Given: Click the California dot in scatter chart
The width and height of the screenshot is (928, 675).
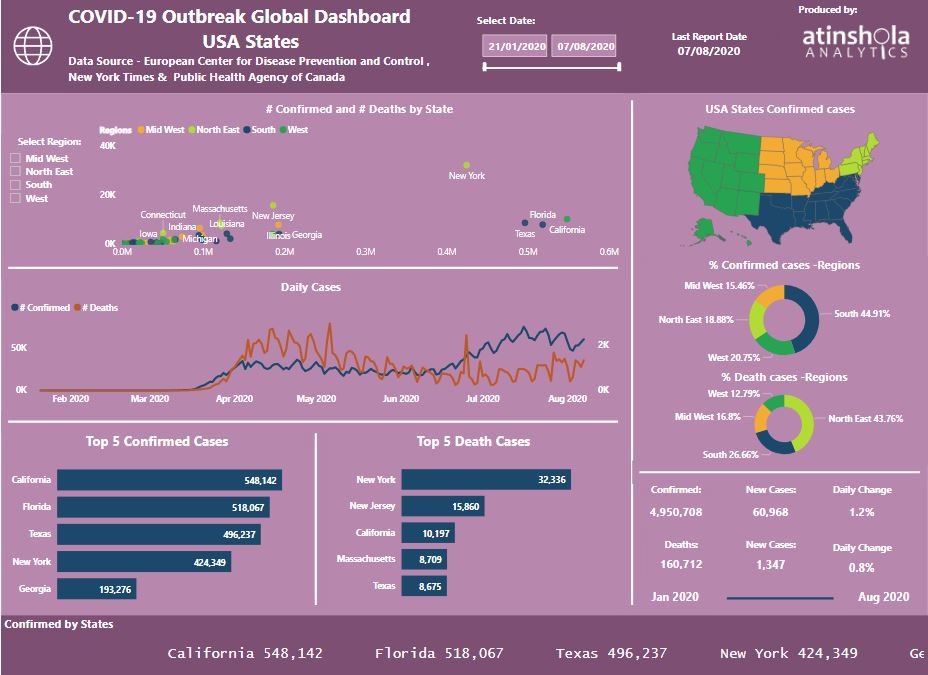Looking at the screenshot, I should point(567,219).
